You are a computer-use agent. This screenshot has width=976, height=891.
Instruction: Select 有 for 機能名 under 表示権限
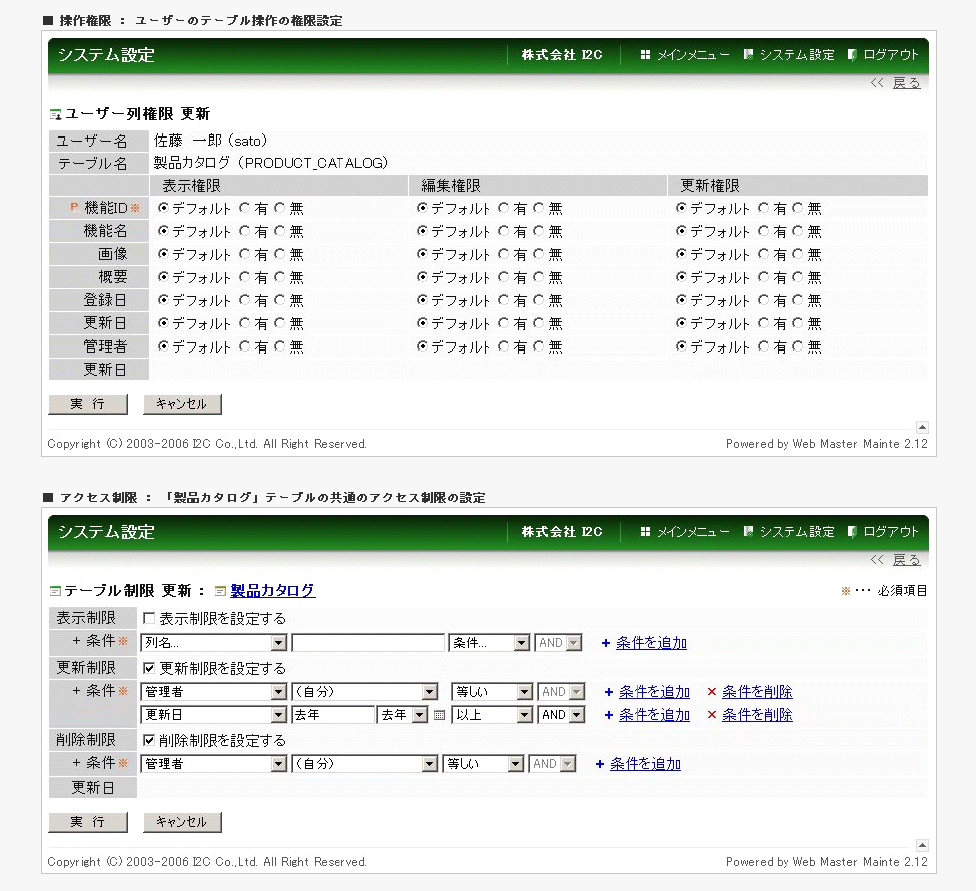pyautogui.click(x=245, y=231)
